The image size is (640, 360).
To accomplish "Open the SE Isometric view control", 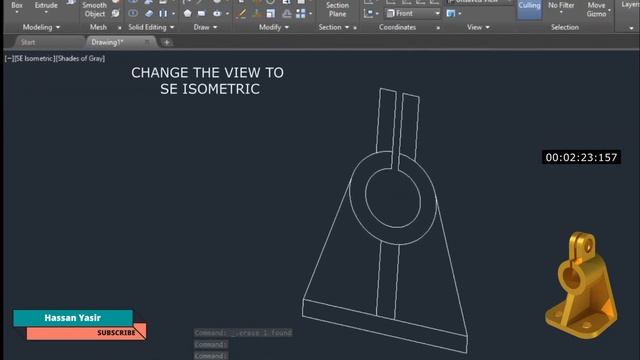I will click(34, 59).
